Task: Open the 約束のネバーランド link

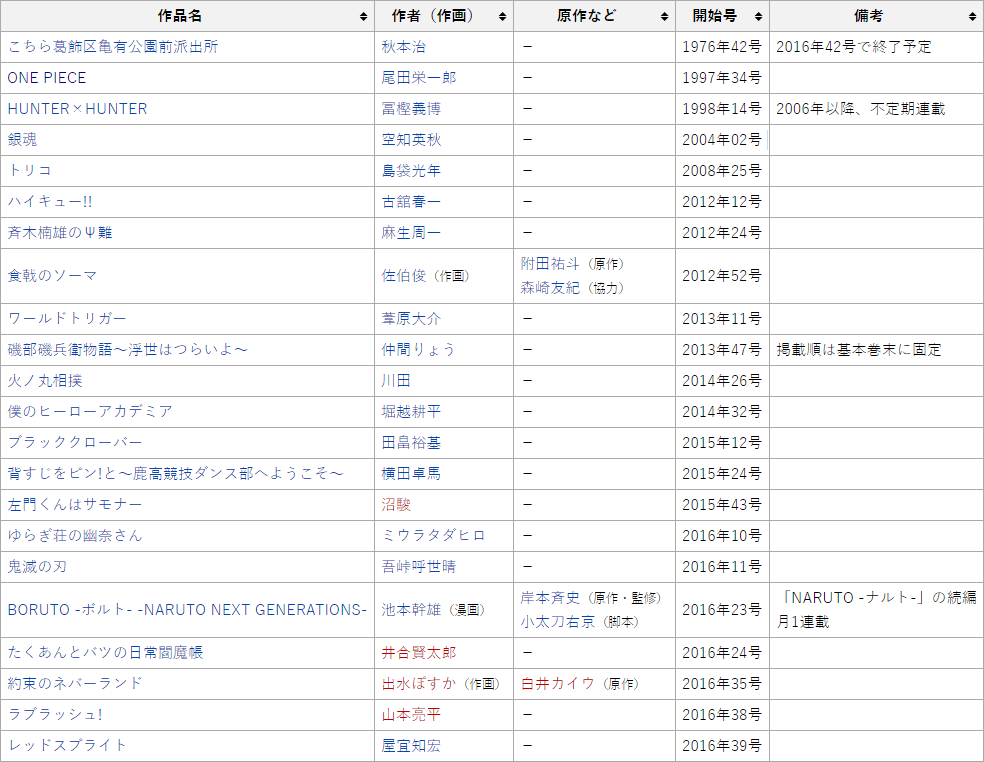Action: pos(75,684)
